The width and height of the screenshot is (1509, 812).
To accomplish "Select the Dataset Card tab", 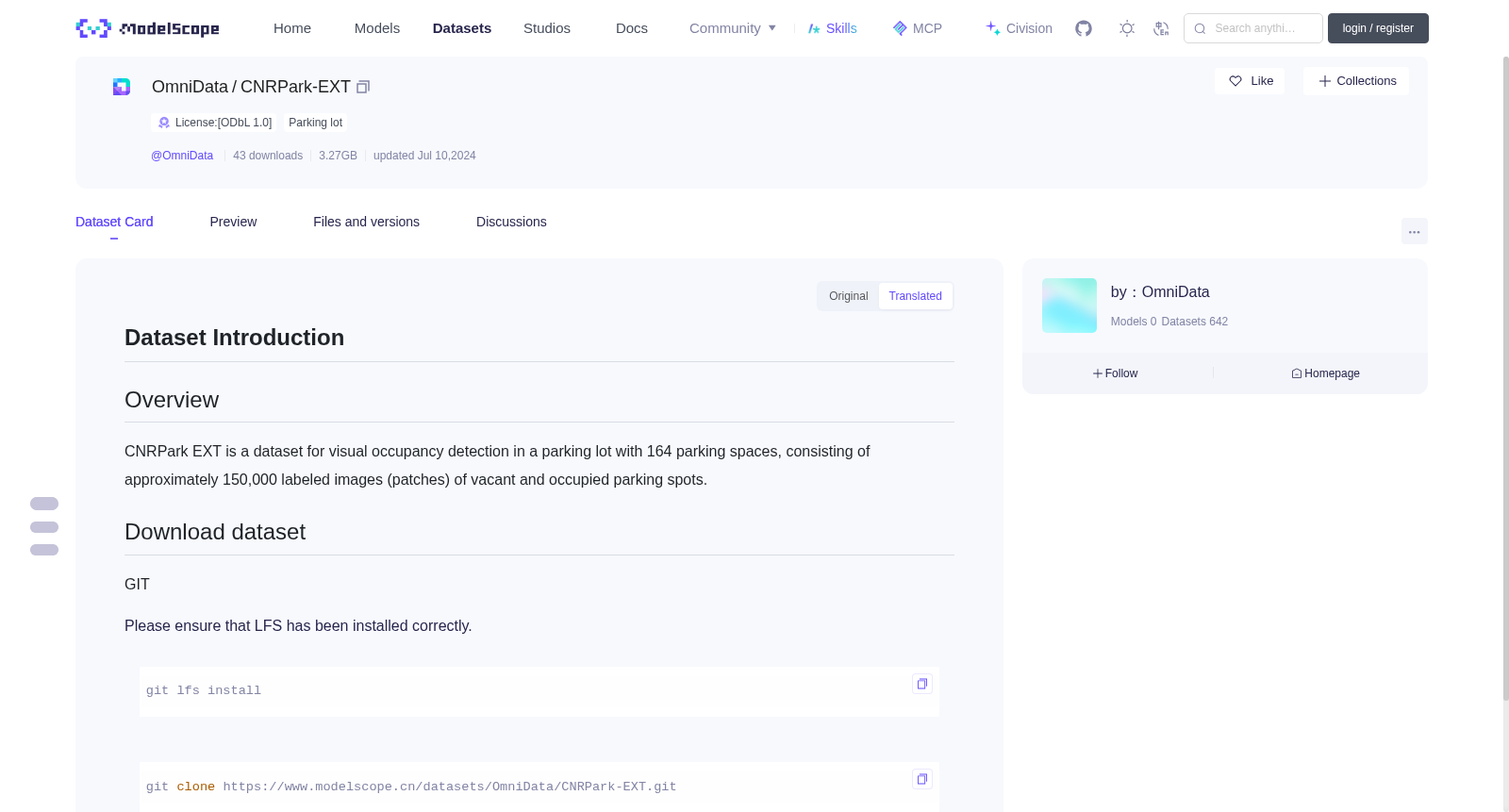I will 114,222.
